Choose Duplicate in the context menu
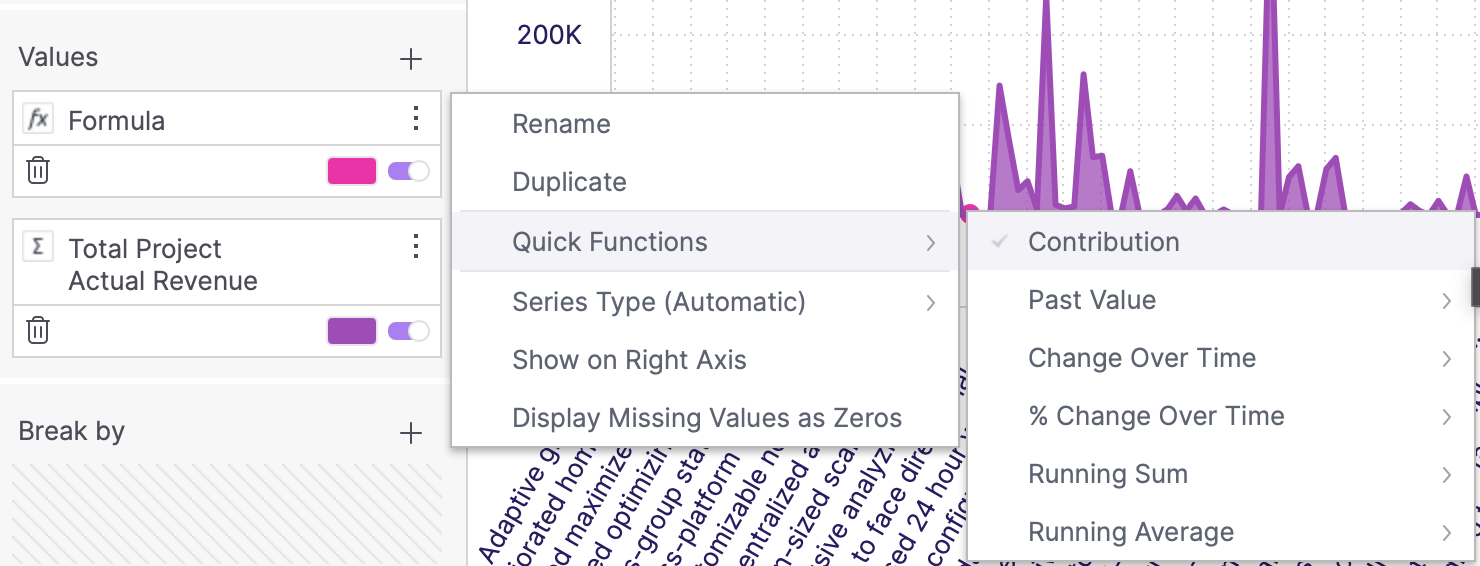 tap(705, 182)
